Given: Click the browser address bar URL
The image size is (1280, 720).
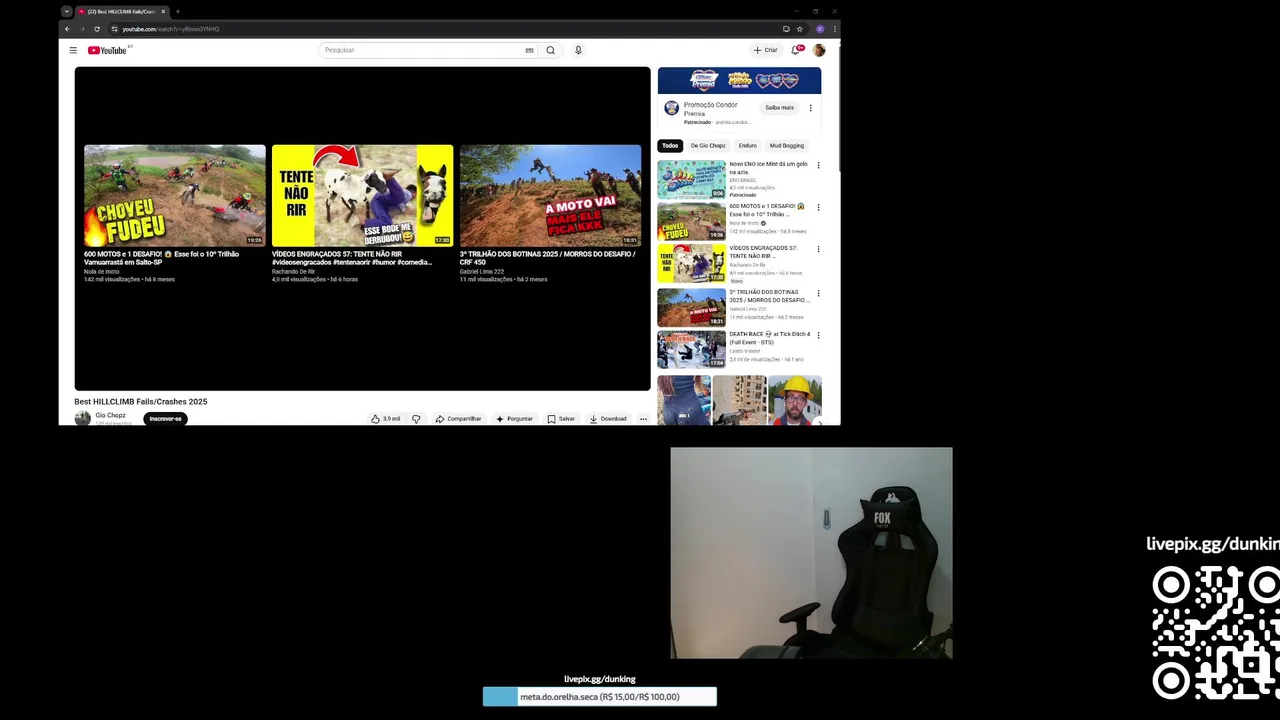Looking at the screenshot, I should tap(170, 29).
